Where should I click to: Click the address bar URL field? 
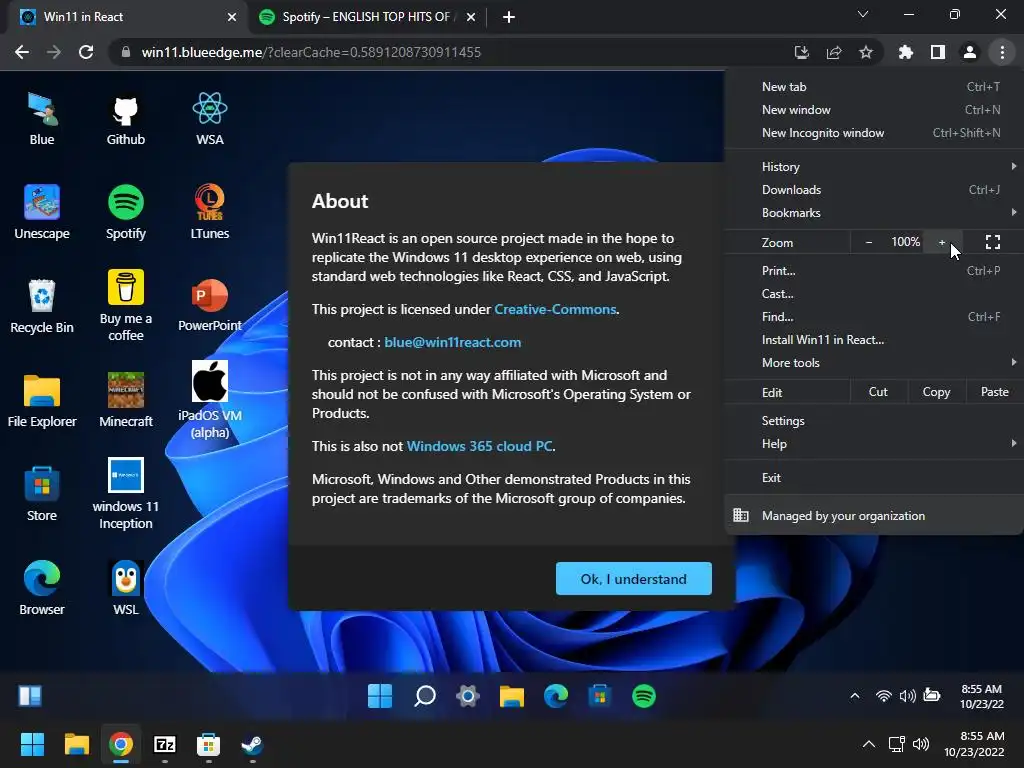pos(451,52)
